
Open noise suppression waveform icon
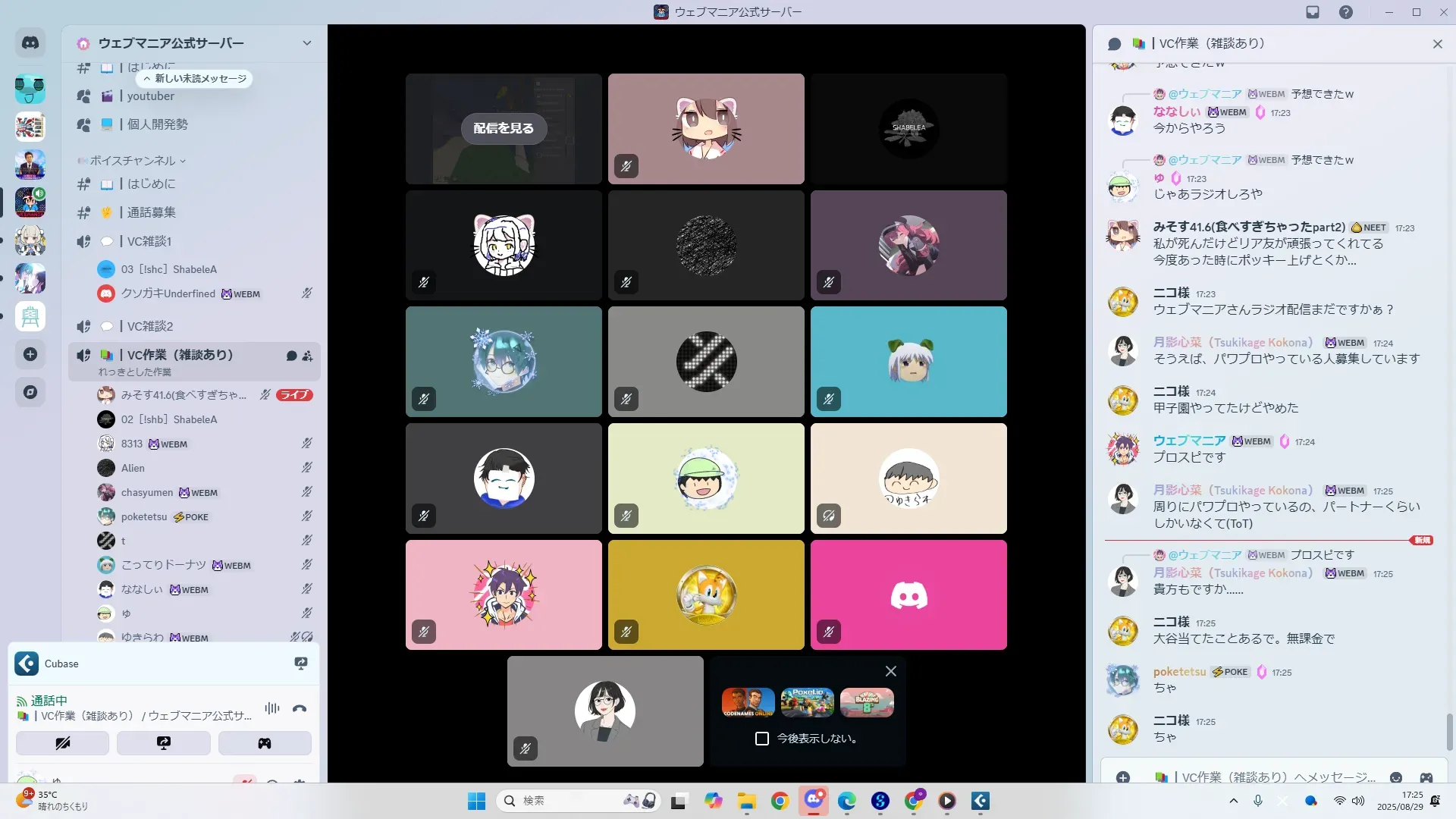272,709
